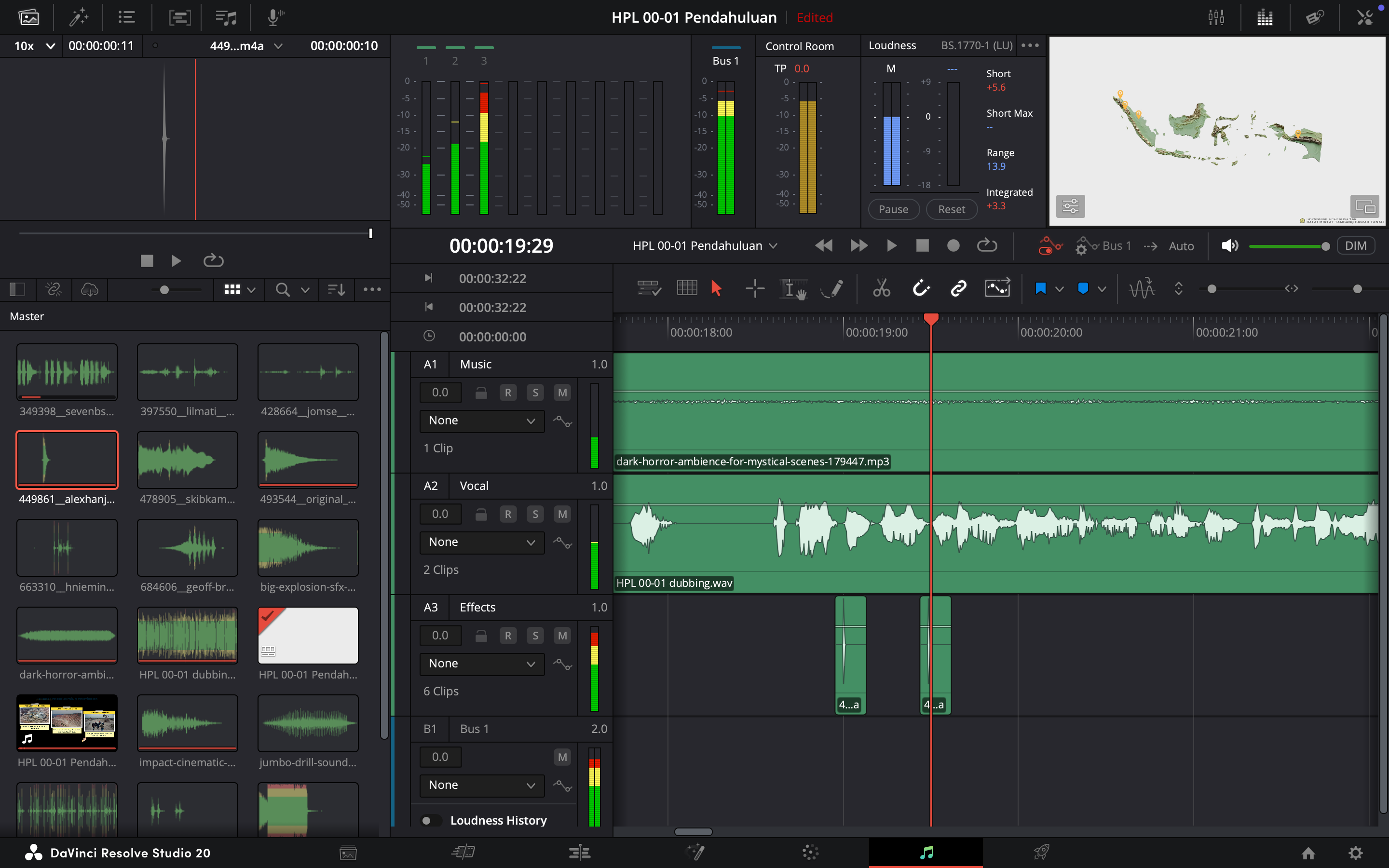Select the 478905_skibkam clip thumbnail

pos(187,461)
